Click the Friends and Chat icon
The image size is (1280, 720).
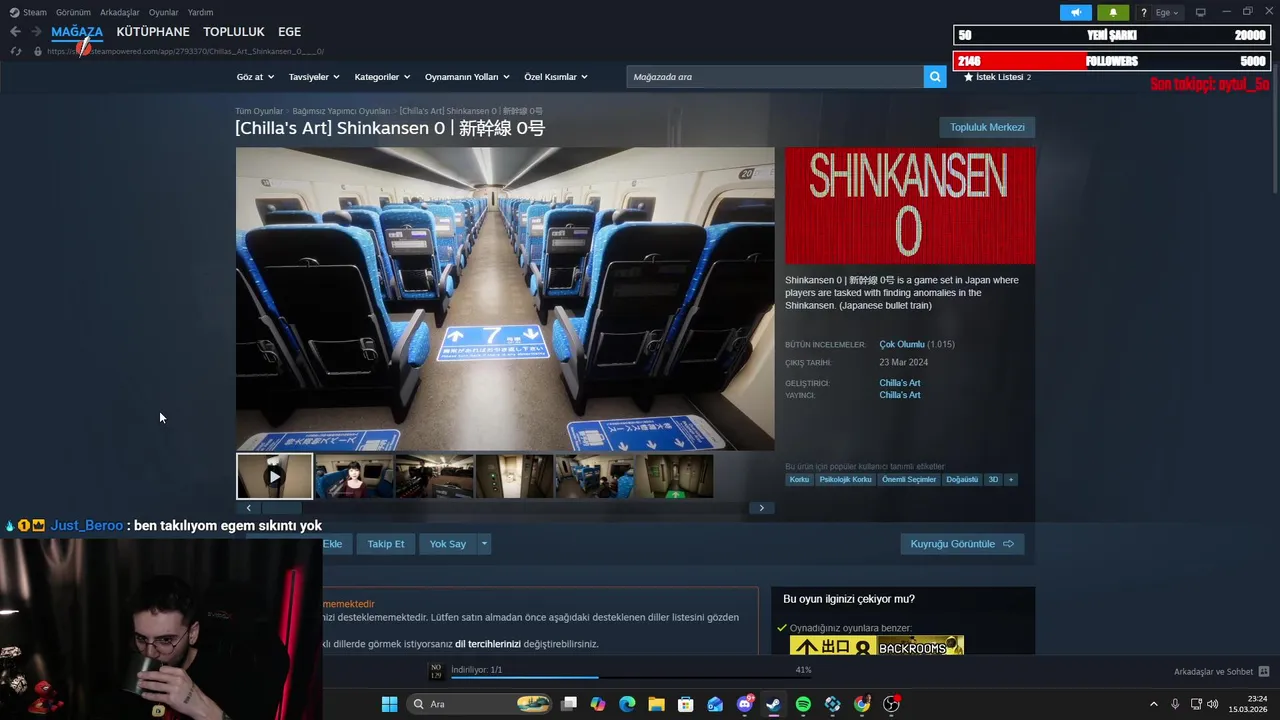coord(1263,672)
